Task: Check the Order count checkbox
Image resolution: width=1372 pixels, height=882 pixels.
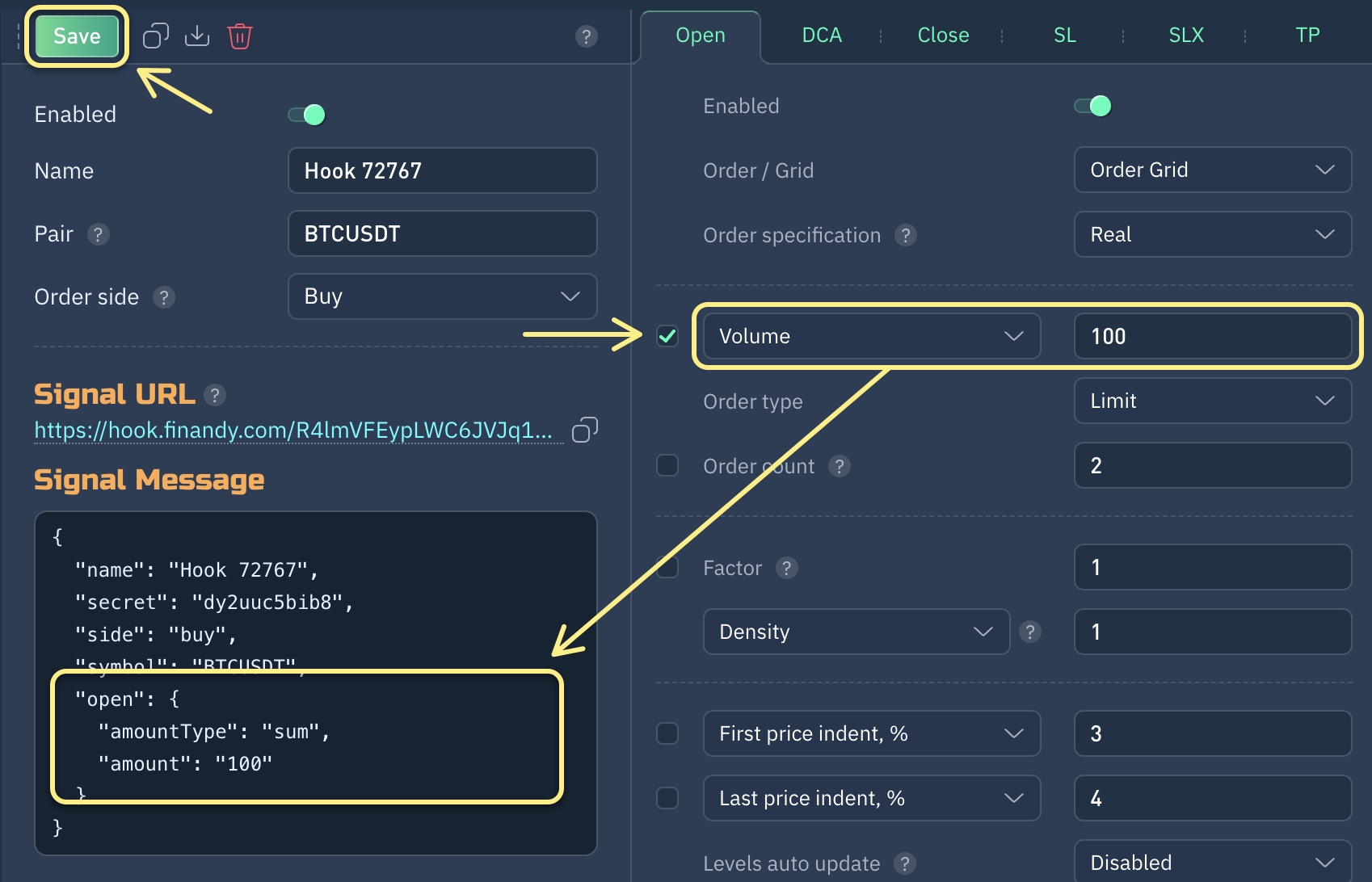Action: click(667, 465)
